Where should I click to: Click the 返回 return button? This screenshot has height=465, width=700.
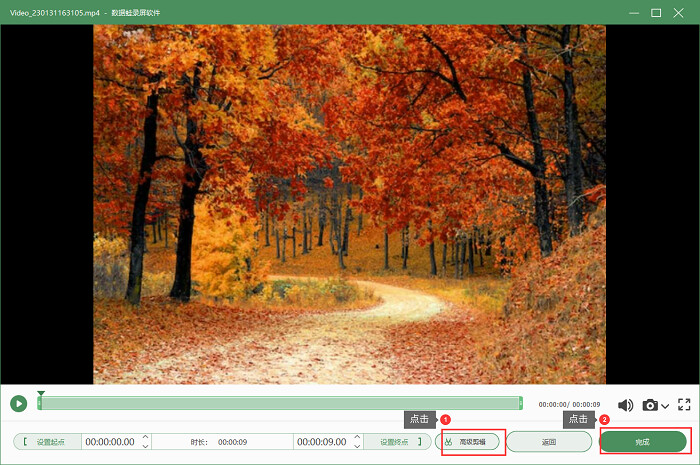(549, 442)
